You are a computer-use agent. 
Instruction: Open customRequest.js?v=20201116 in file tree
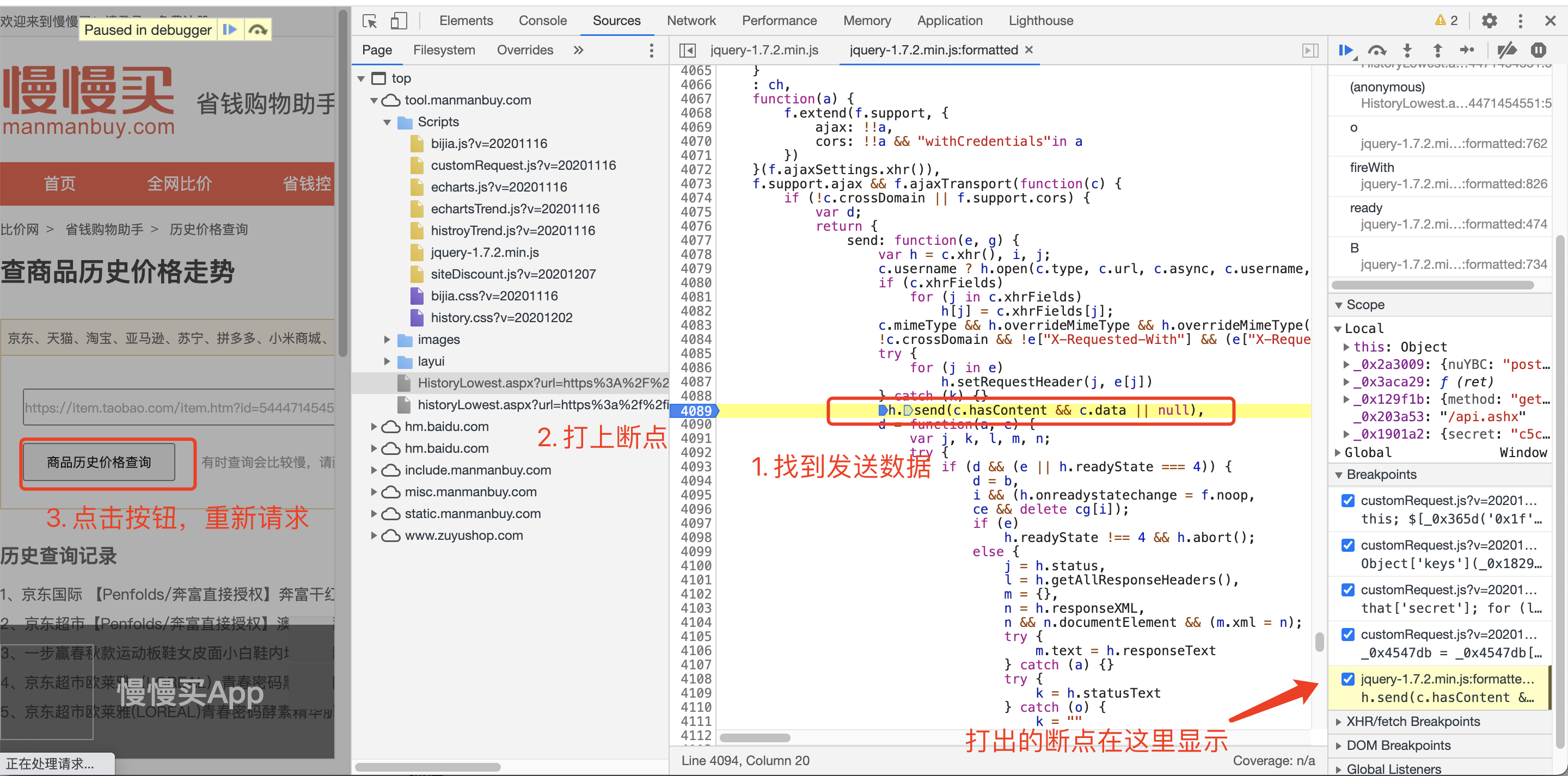(x=523, y=165)
